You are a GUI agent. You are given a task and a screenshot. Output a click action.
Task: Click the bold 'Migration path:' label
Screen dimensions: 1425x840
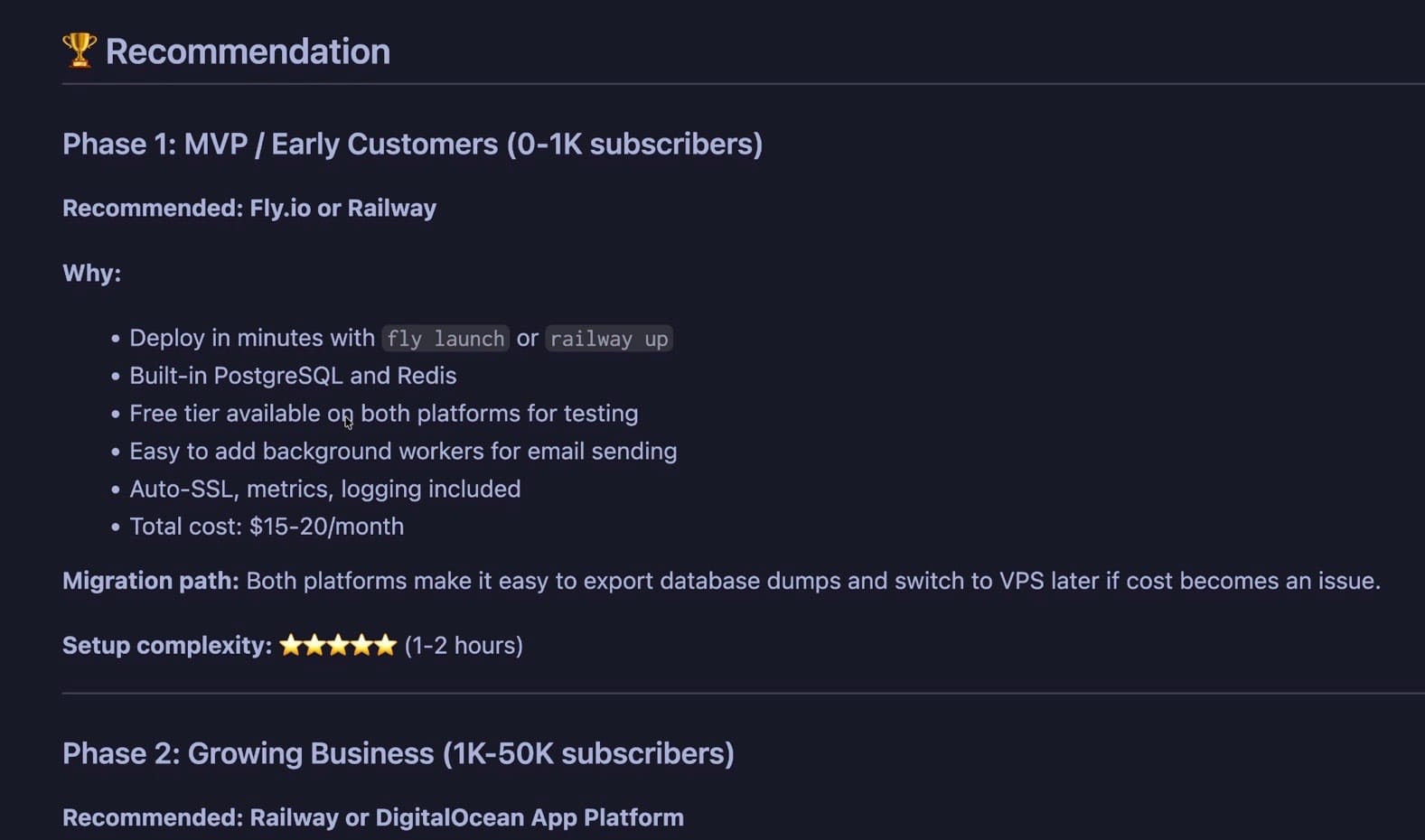point(150,581)
